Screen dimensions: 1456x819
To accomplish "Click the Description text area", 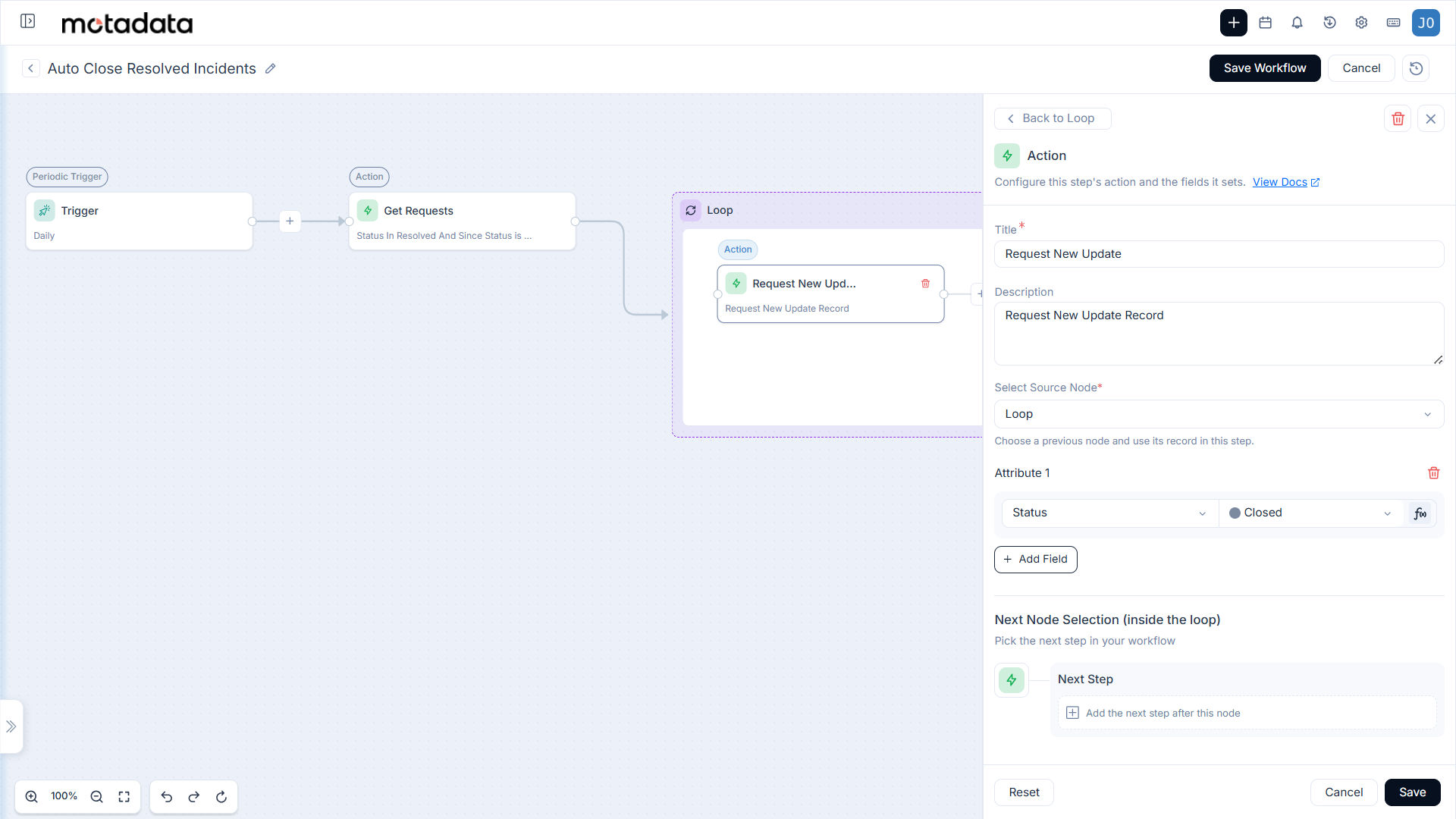I will coord(1219,334).
